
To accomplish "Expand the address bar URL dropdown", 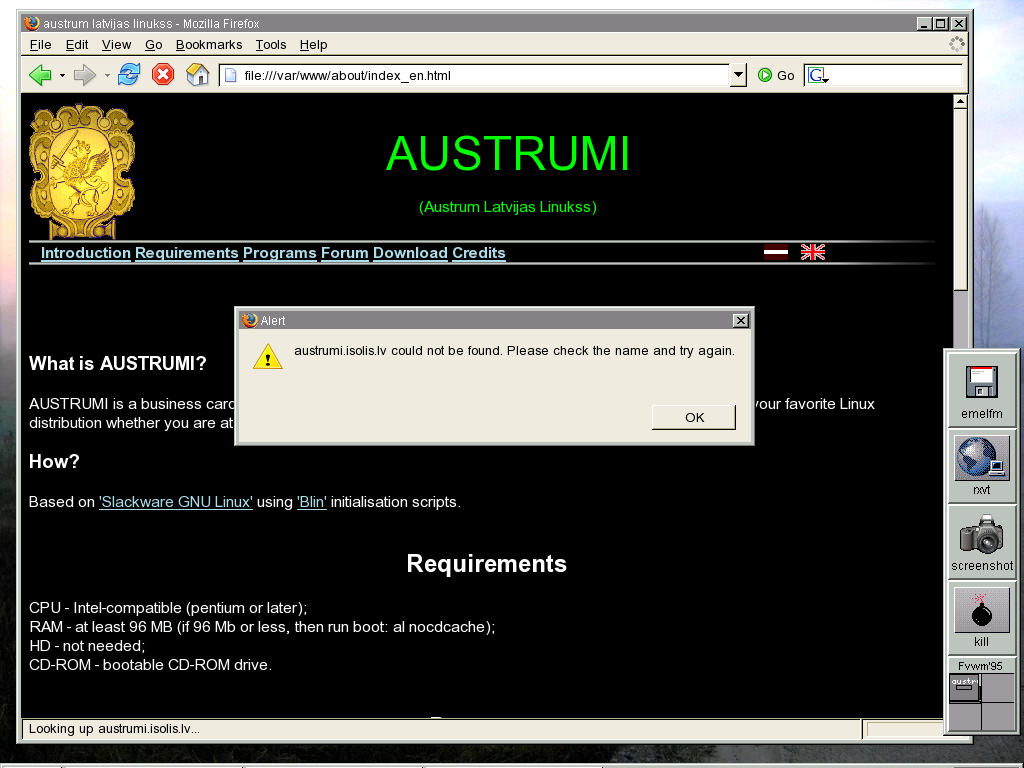I will [x=738, y=75].
